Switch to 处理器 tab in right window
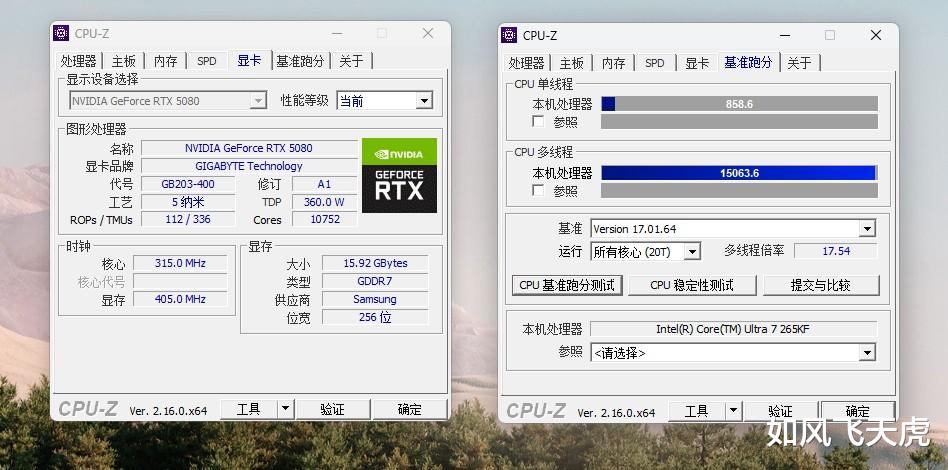Image resolution: width=948 pixels, height=470 pixels. click(x=527, y=63)
